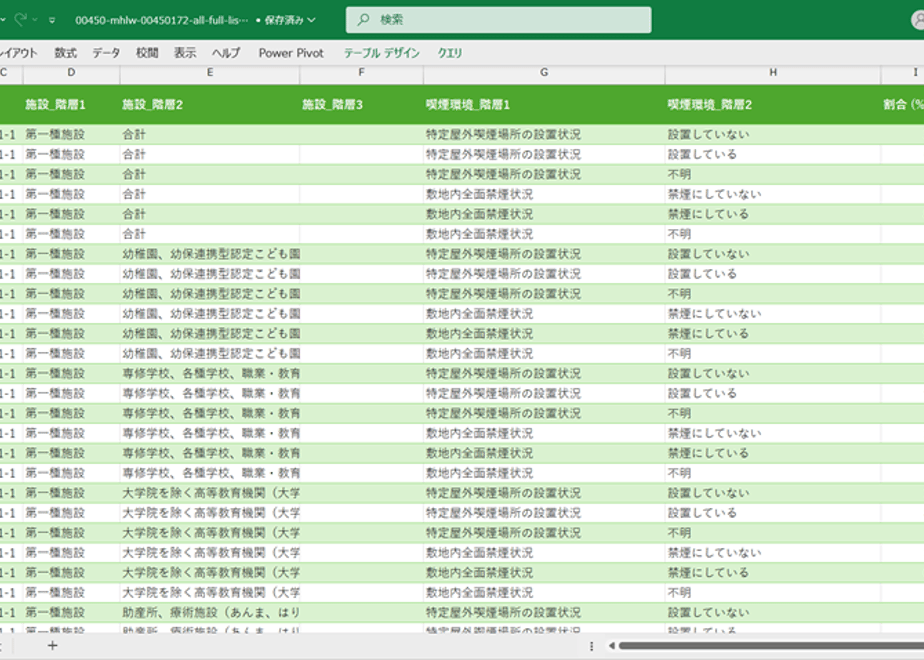
Task: Select column D header
Action: 71,72
